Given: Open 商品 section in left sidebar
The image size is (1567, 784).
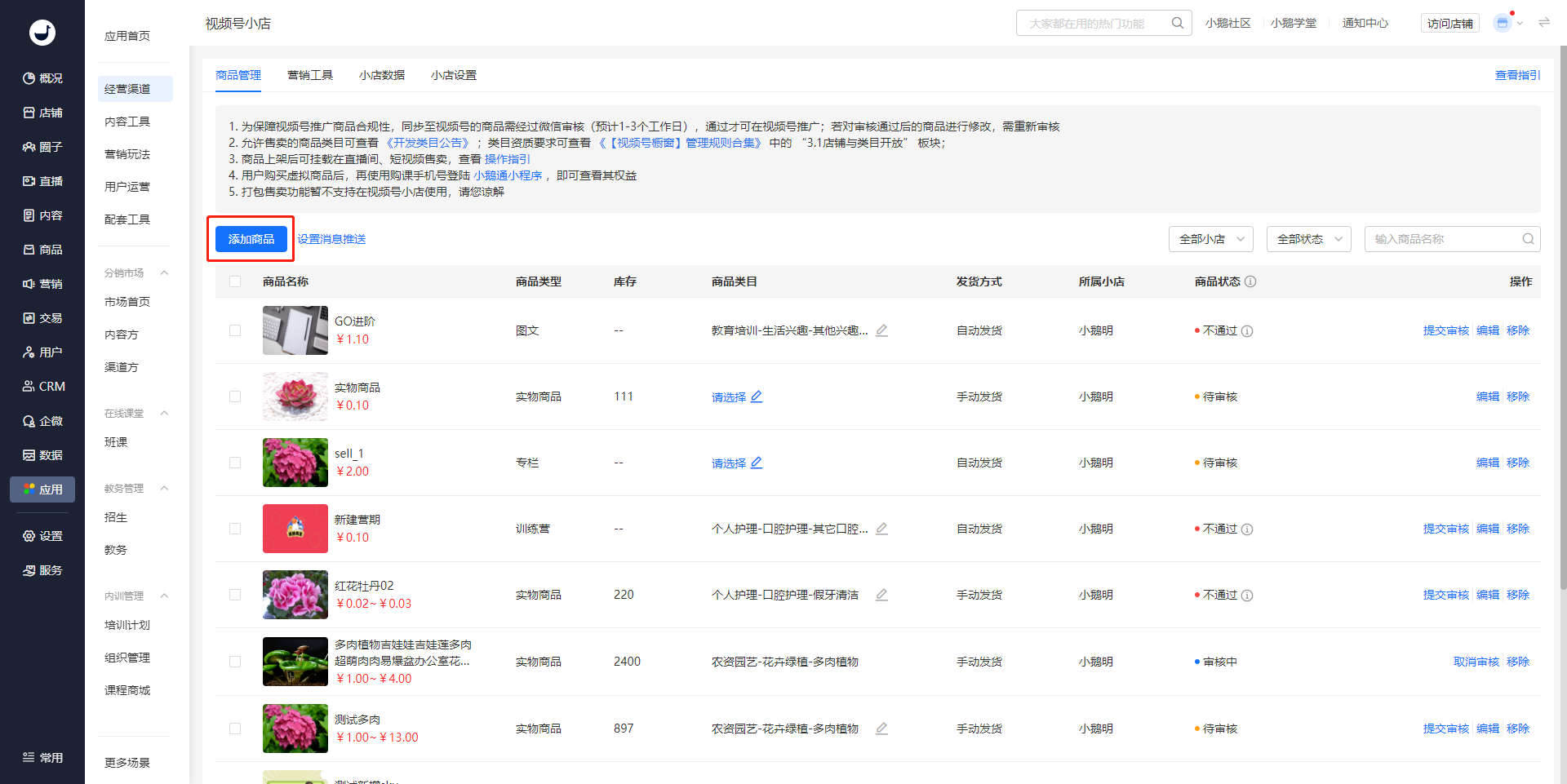Looking at the screenshot, I should 42,250.
